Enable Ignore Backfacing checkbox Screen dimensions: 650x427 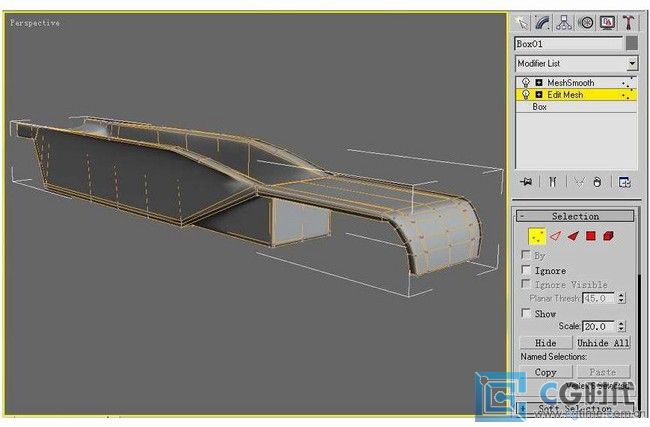526,270
